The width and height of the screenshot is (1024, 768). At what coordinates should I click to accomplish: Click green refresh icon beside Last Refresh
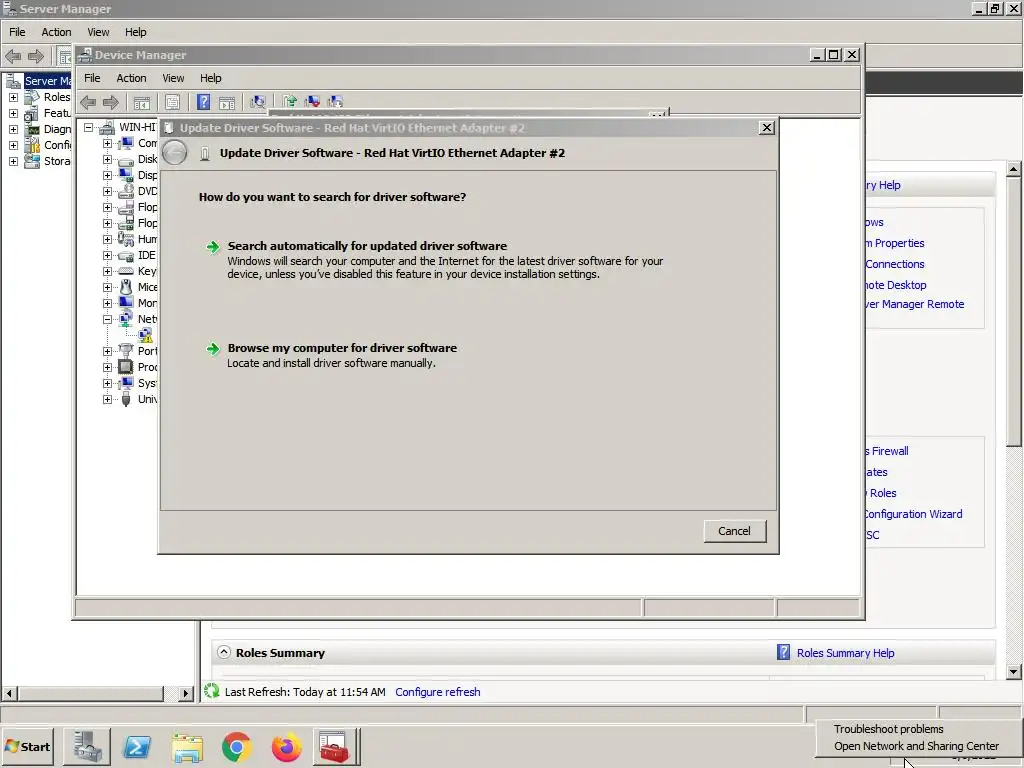[211, 691]
